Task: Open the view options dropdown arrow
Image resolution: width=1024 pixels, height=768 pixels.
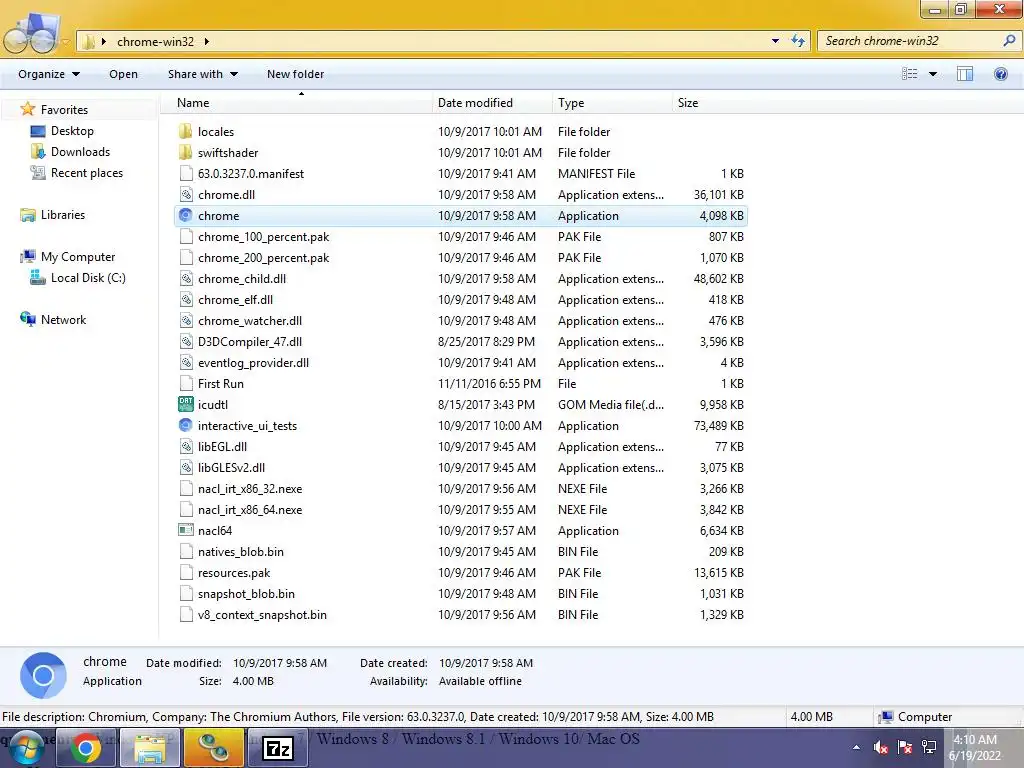Action: [x=933, y=74]
